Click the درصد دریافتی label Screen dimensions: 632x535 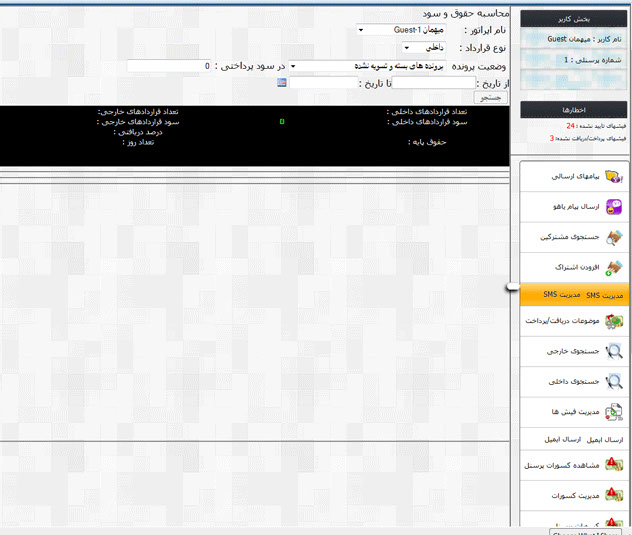coord(138,132)
